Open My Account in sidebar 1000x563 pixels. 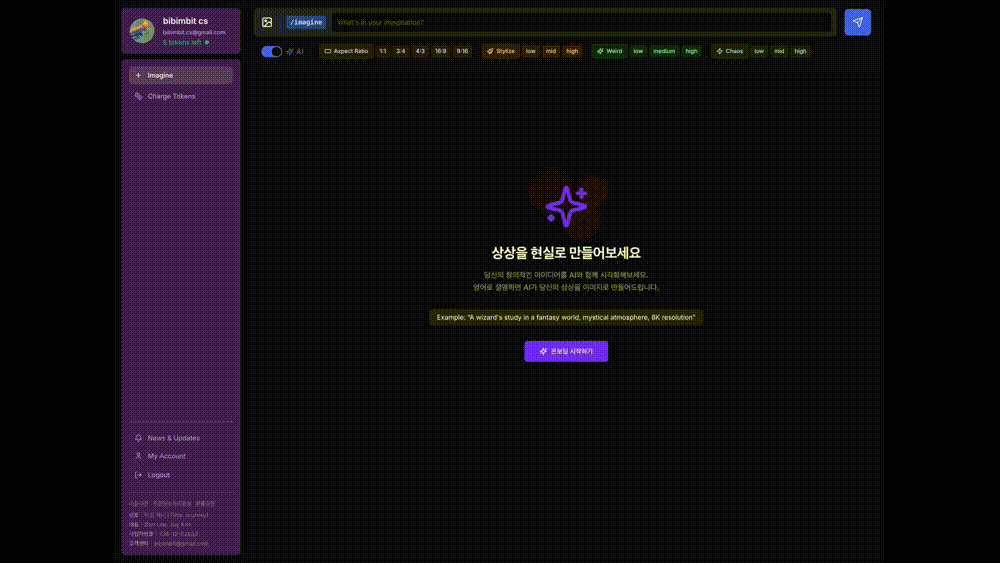coord(181,456)
